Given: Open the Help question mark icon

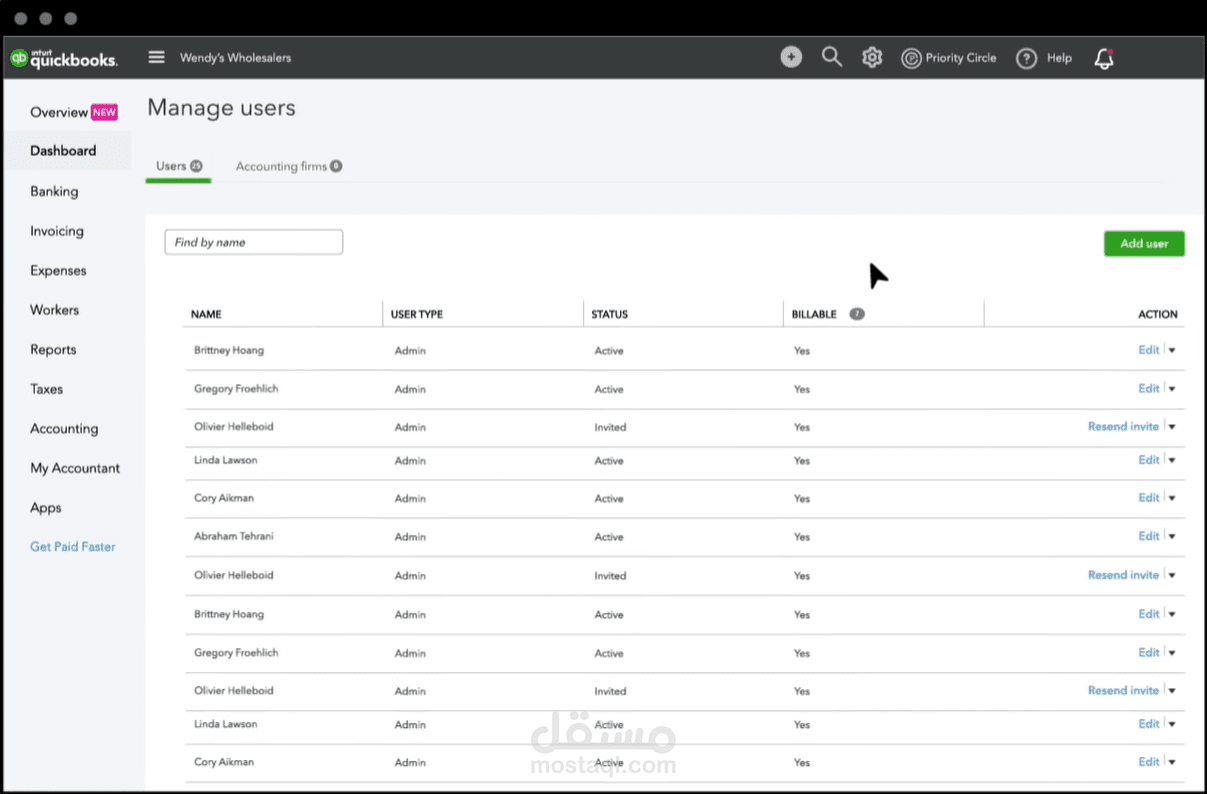Looking at the screenshot, I should point(1026,58).
